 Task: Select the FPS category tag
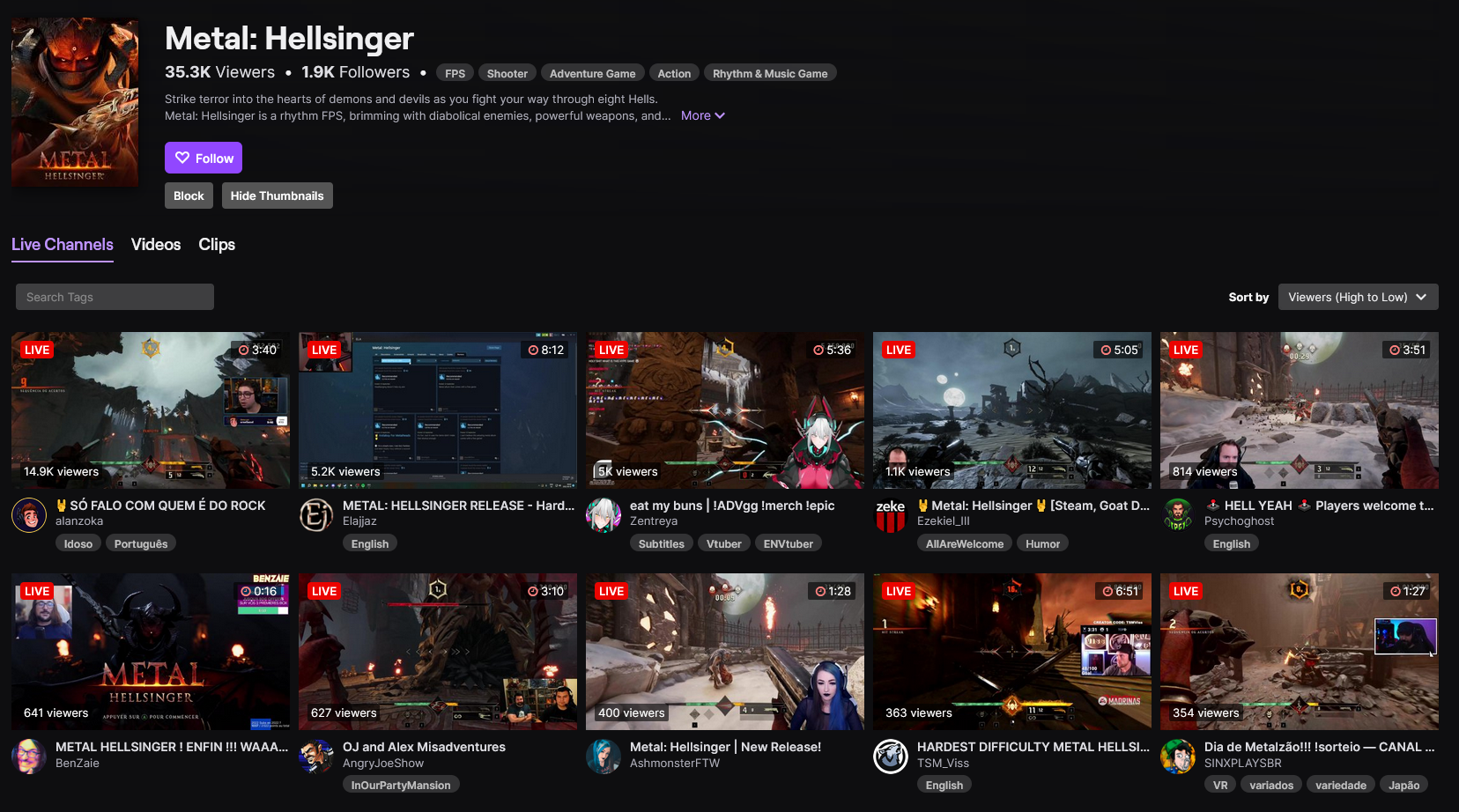click(x=455, y=73)
